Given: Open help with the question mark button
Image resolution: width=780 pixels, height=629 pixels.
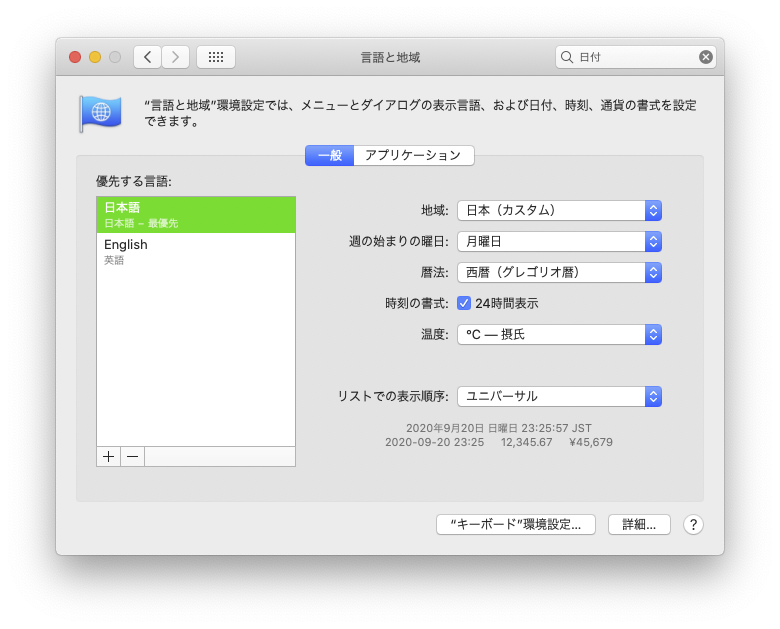Looking at the screenshot, I should [693, 524].
